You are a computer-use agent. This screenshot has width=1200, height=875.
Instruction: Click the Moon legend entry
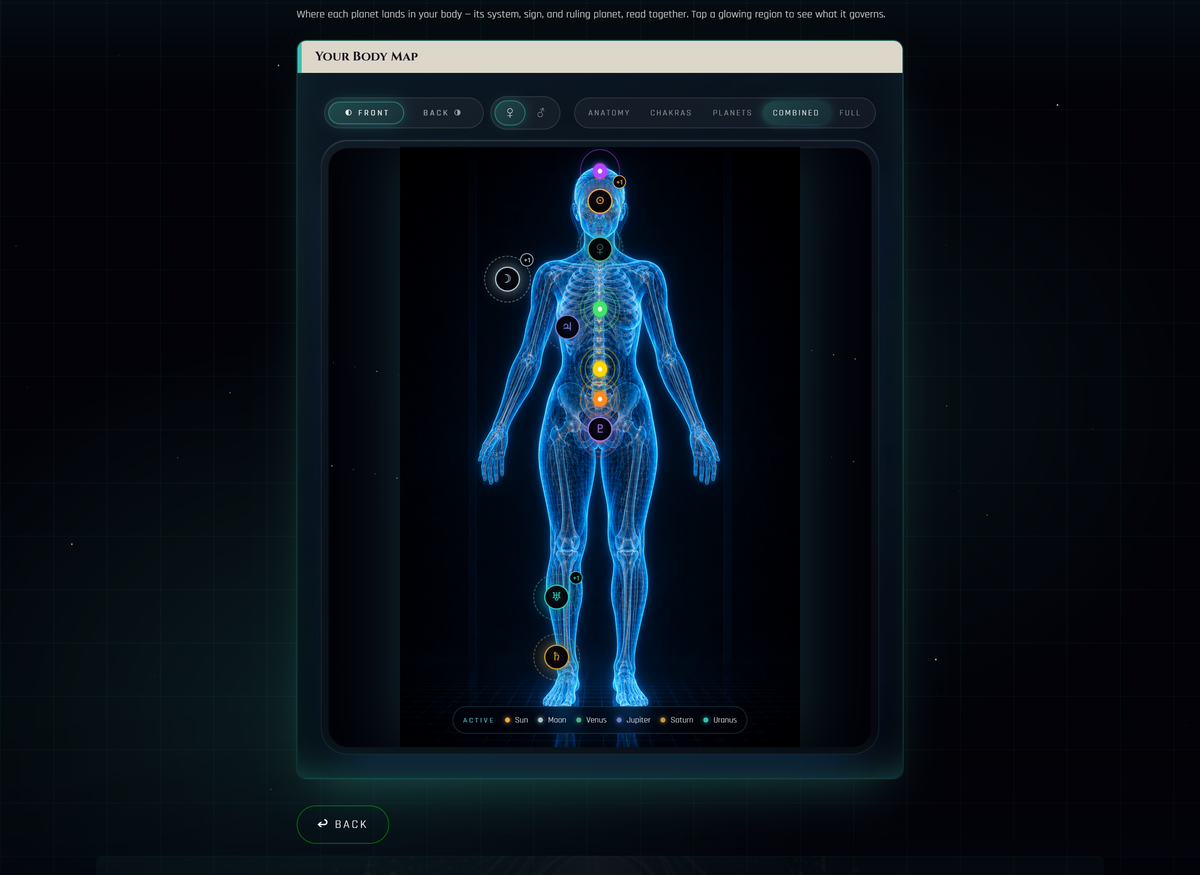tap(552, 720)
